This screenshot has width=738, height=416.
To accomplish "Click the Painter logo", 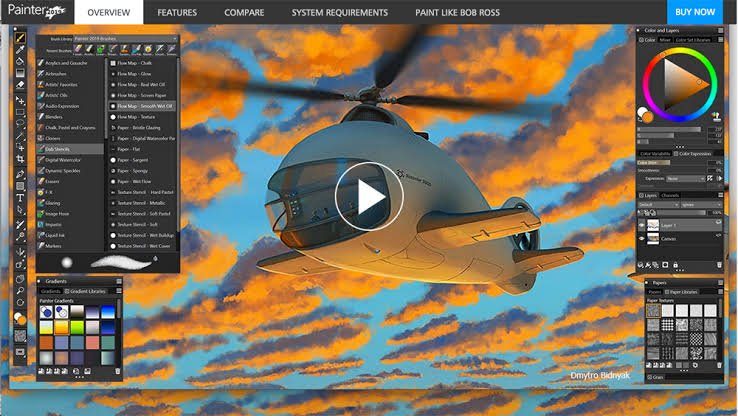I will coord(37,11).
